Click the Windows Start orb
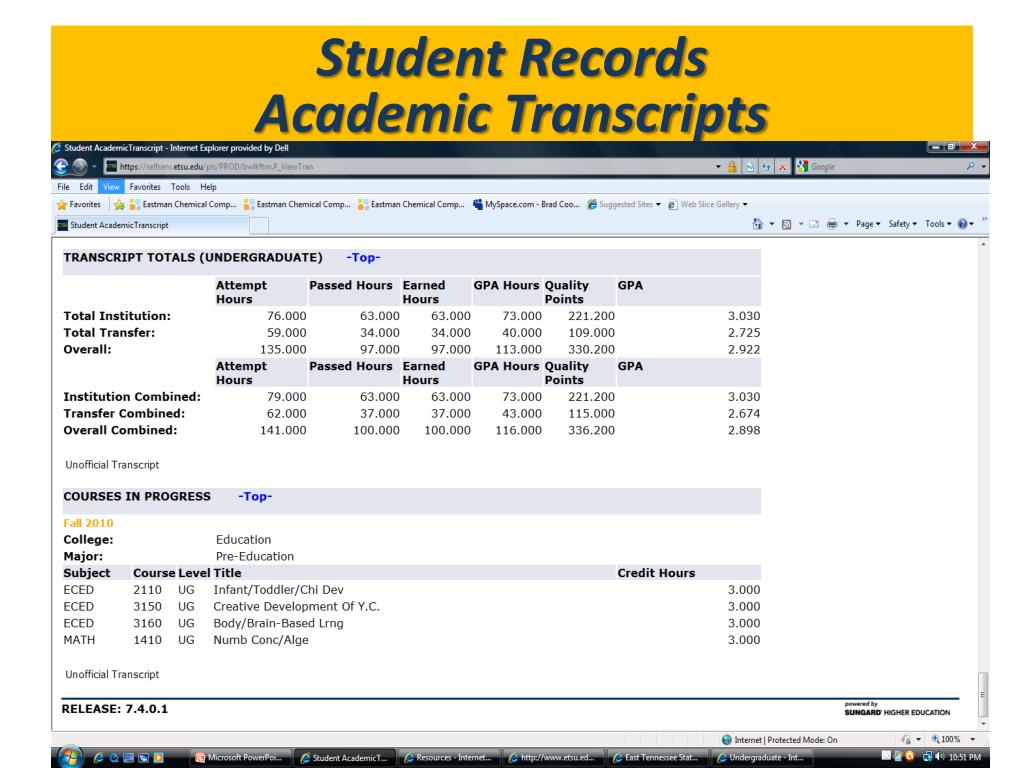The image size is (1024, 768). (x=70, y=758)
